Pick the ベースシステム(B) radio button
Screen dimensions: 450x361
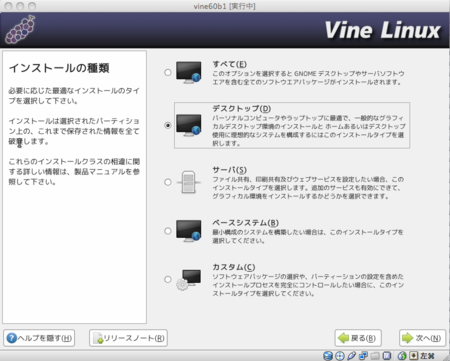click(168, 231)
